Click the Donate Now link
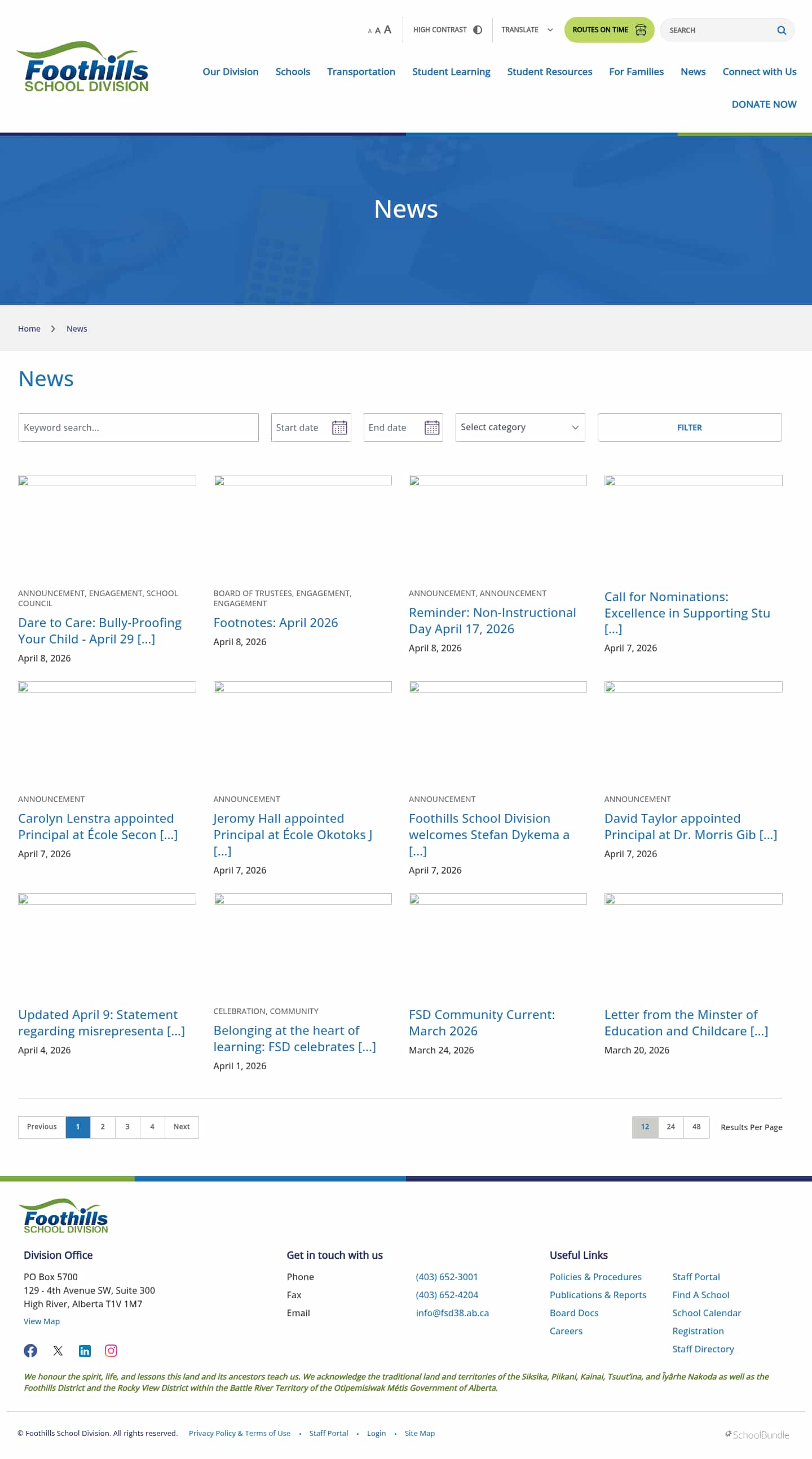The width and height of the screenshot is (812, 1459). (x=764, y=104)
